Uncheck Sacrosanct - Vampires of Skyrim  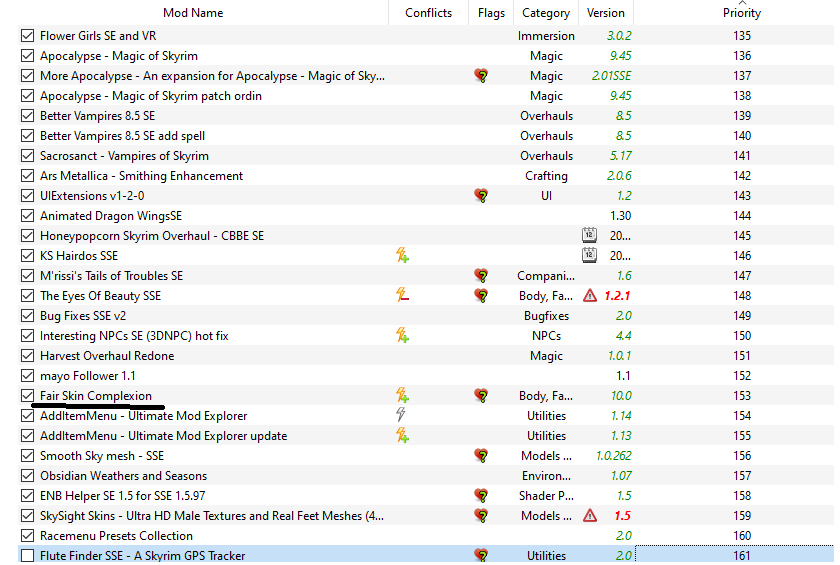click(x=27, y=156)
